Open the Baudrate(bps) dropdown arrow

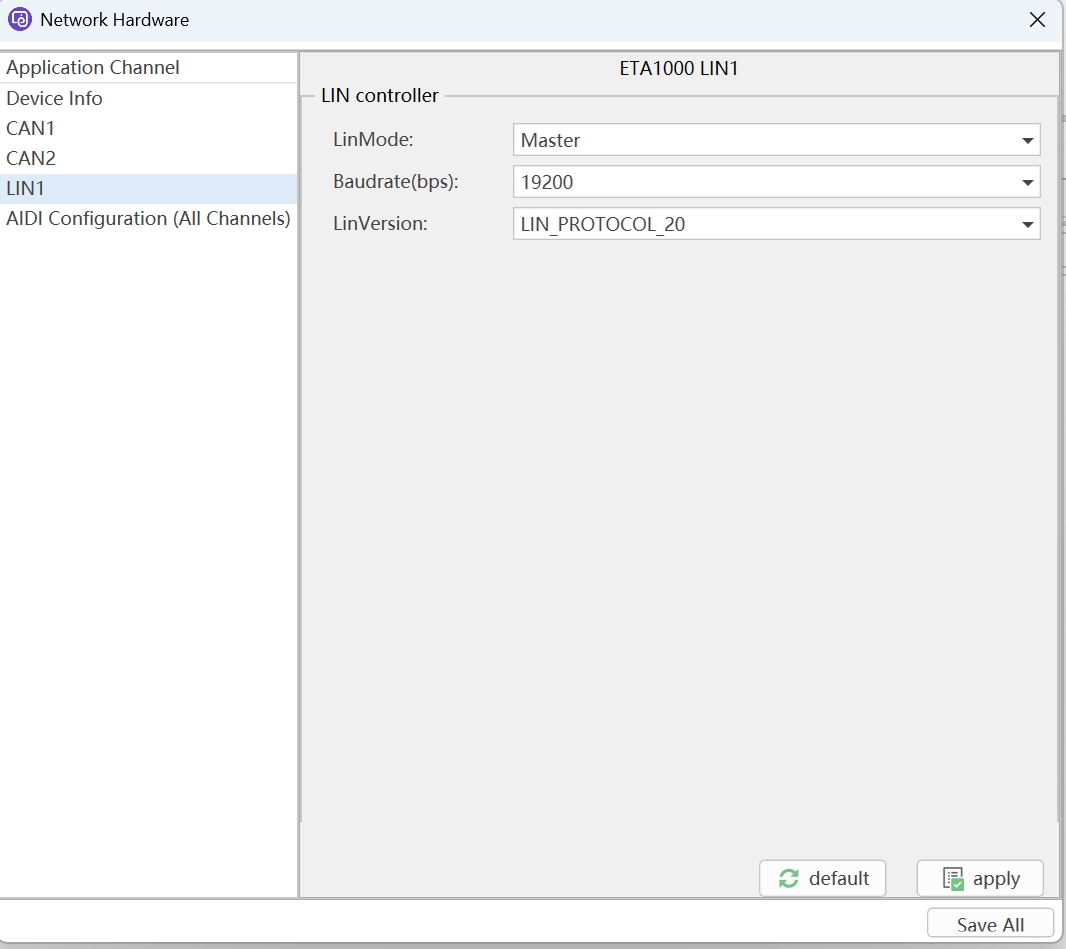coord(1027,183)
